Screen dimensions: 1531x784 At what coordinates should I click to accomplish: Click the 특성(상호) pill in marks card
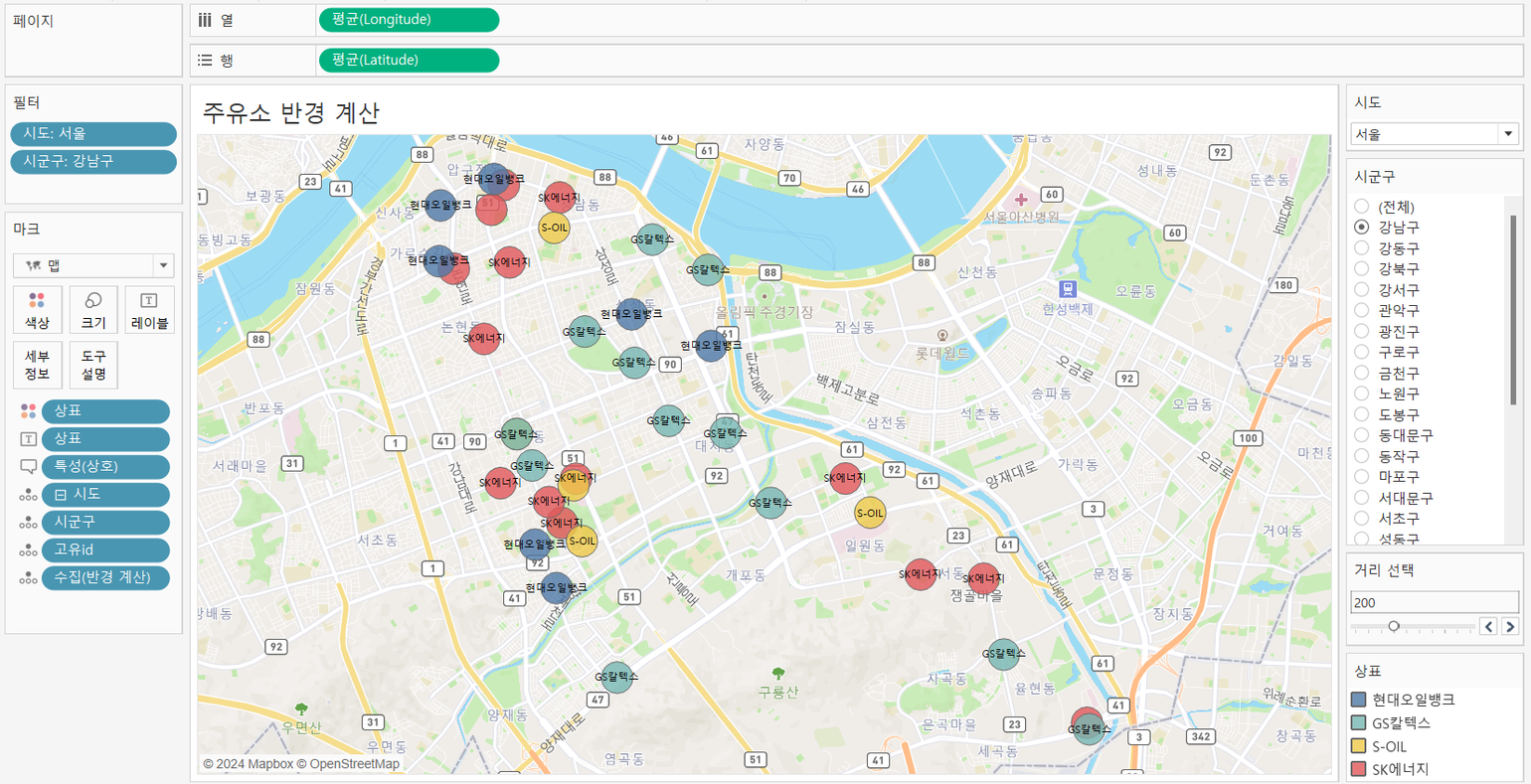click(105, 467)
